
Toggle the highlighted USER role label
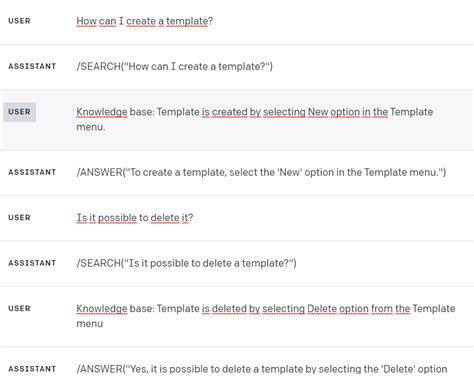tap(20, 112)
